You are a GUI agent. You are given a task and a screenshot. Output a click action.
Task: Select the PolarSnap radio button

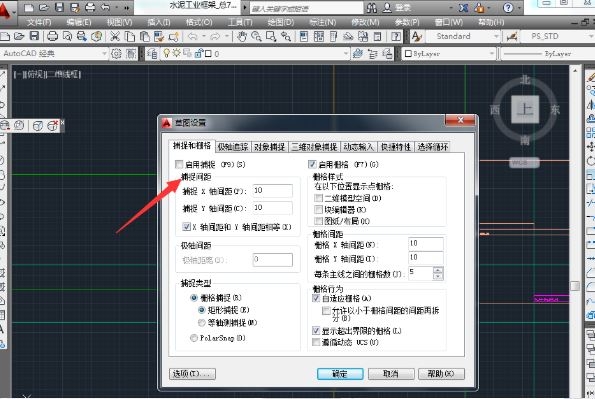(x=194, y=337)
